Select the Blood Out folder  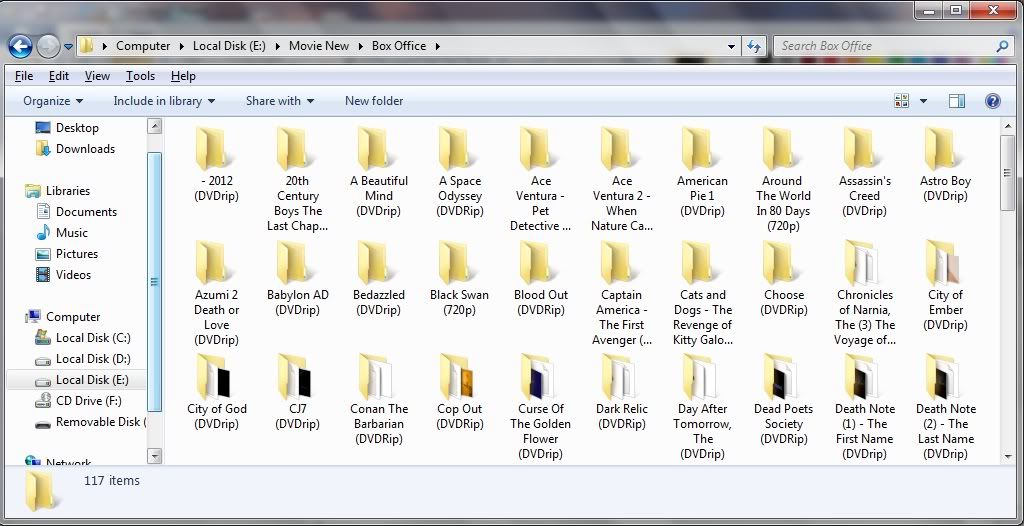(x=541, y=278)
